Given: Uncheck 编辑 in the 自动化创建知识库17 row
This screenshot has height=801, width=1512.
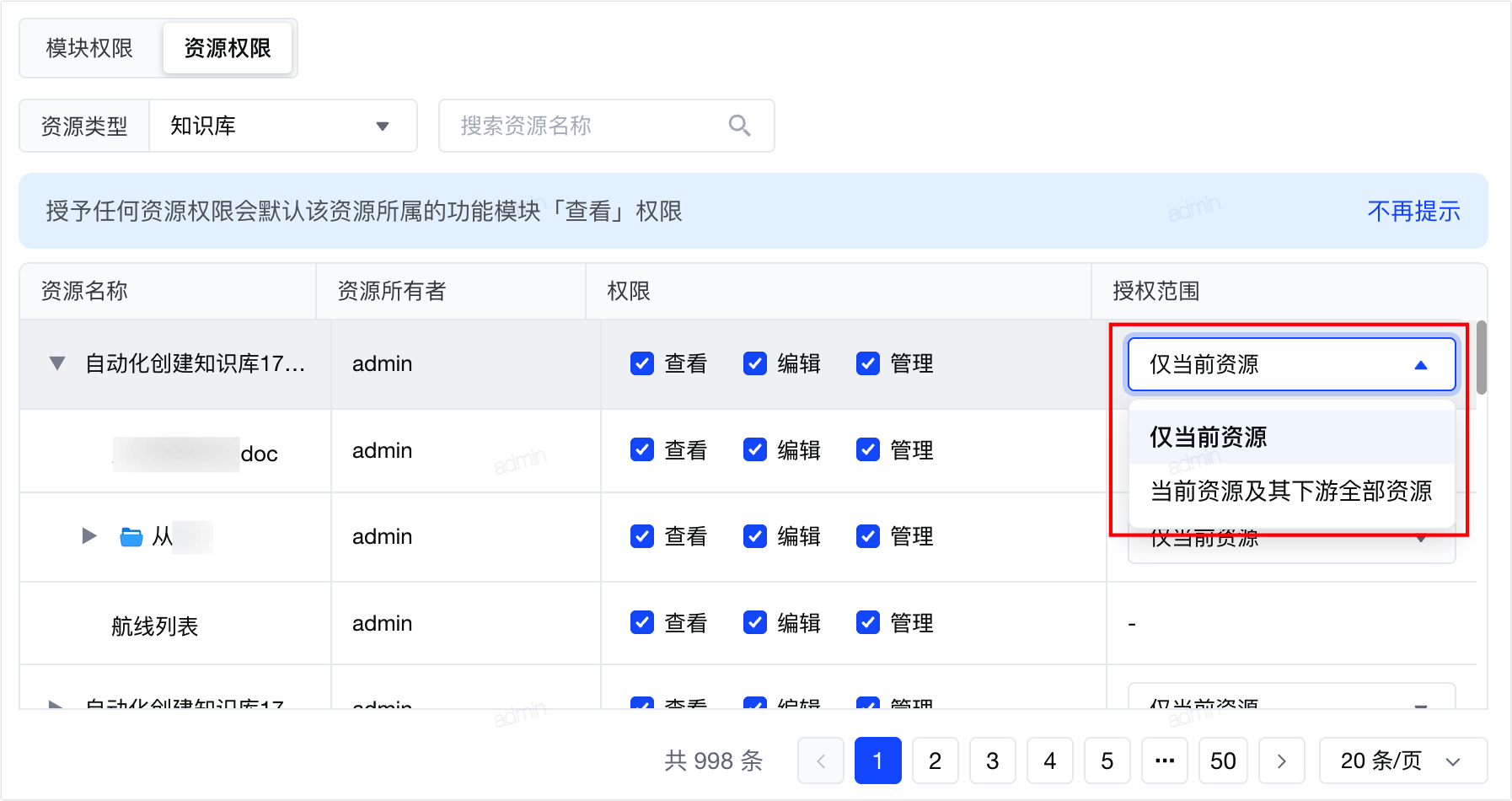Looking at the screenshot, I should click(755, 363).
